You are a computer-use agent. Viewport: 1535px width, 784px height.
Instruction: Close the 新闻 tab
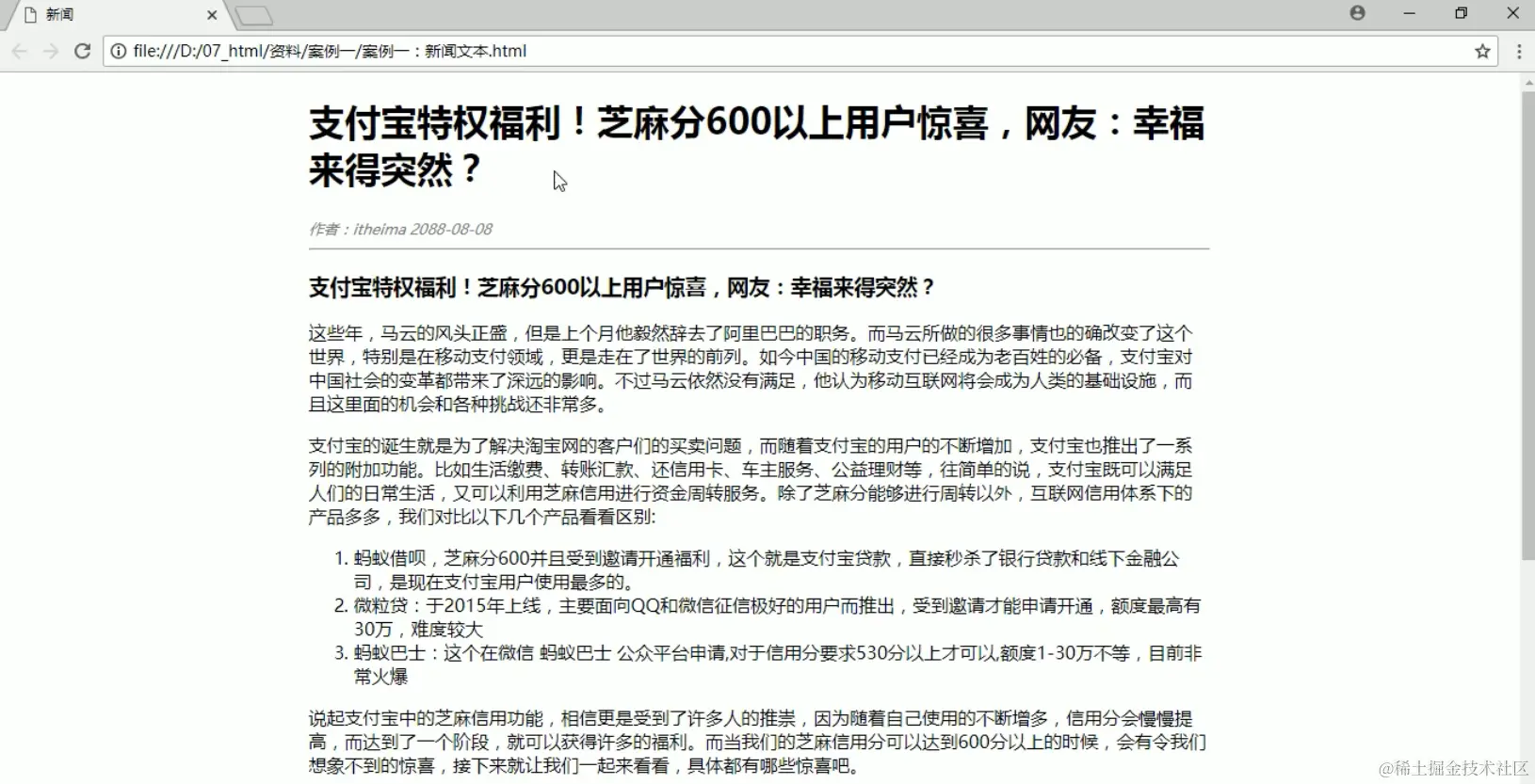pos(212,15)
